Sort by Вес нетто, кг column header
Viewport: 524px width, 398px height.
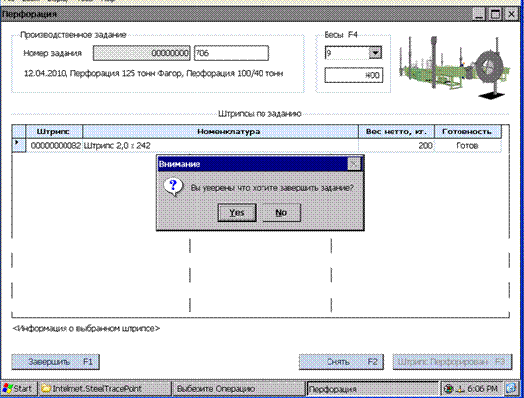tap(396, 131)
